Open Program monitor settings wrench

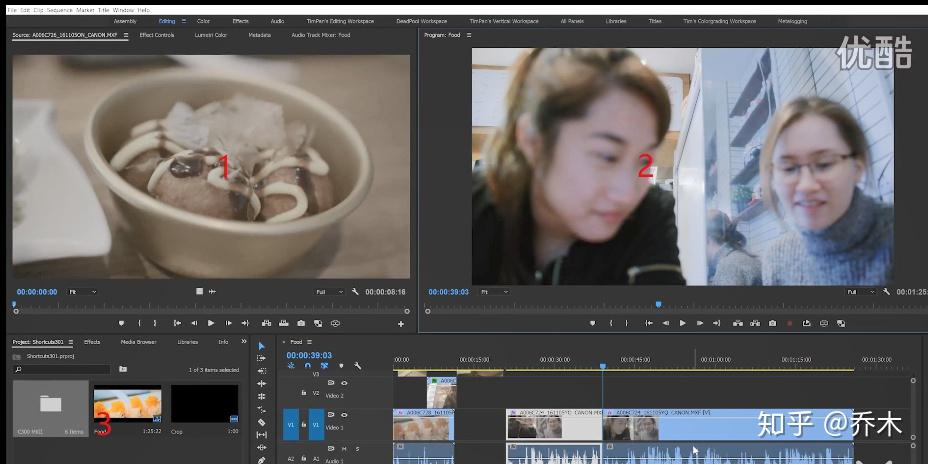click(x=886, y=292)
